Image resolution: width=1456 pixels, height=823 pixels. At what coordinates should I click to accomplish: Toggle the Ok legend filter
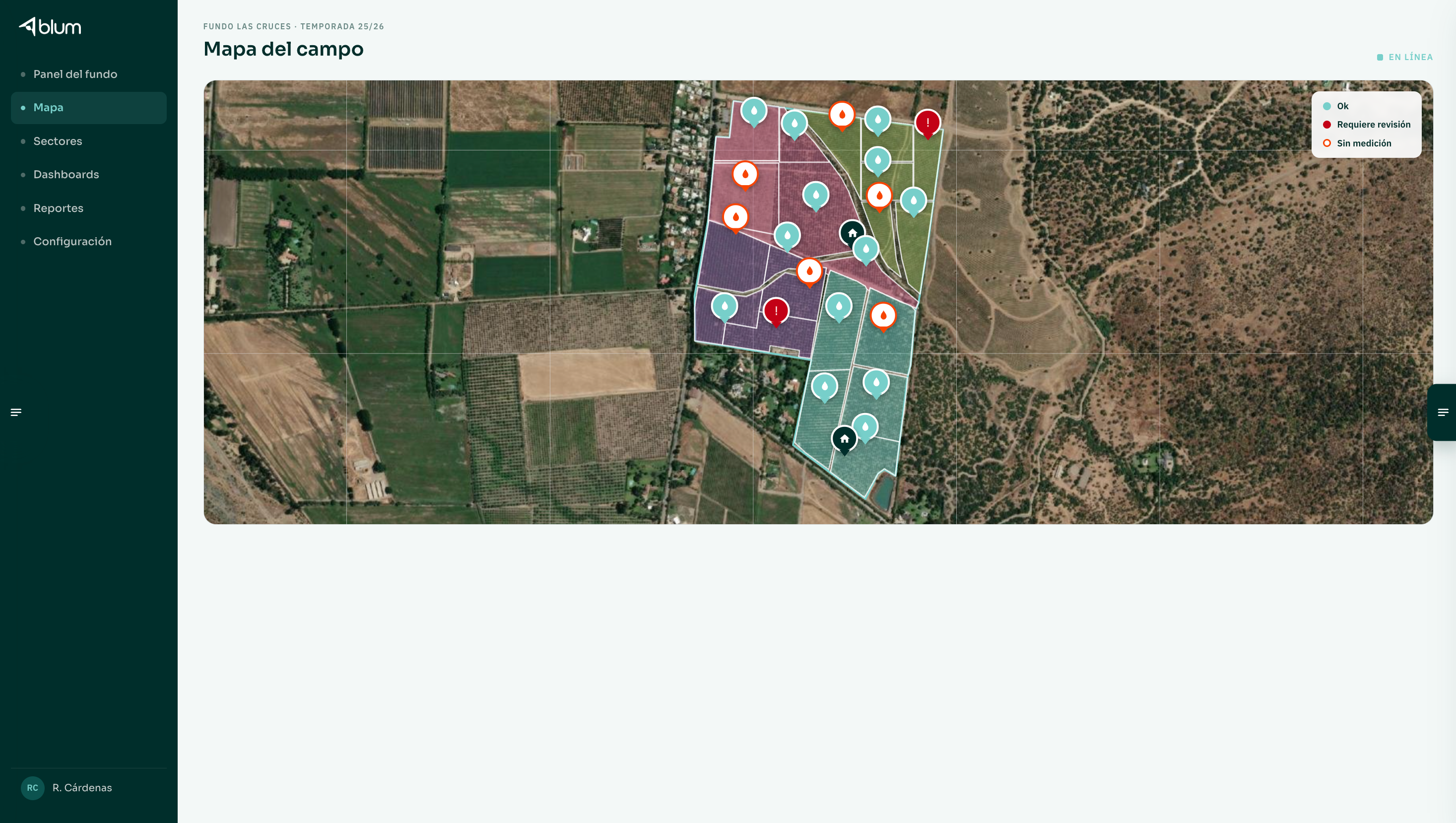coord(1336,106)
